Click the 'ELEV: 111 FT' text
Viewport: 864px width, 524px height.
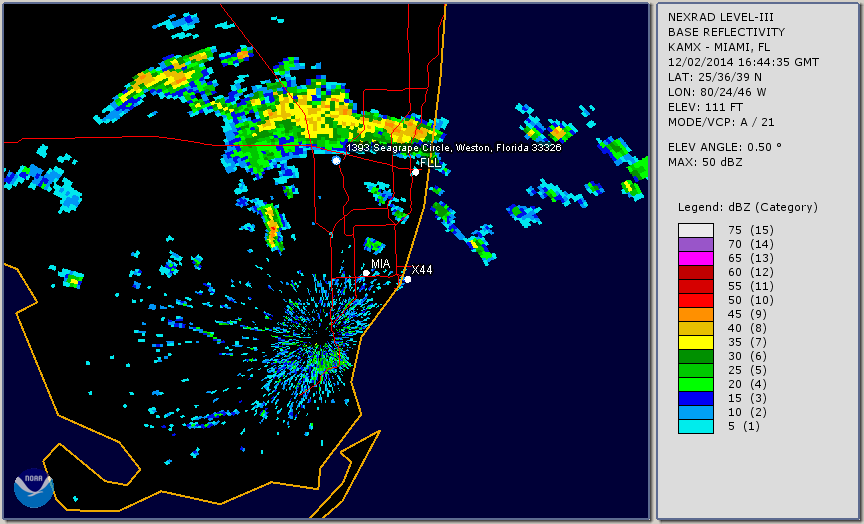pos(705,107)
